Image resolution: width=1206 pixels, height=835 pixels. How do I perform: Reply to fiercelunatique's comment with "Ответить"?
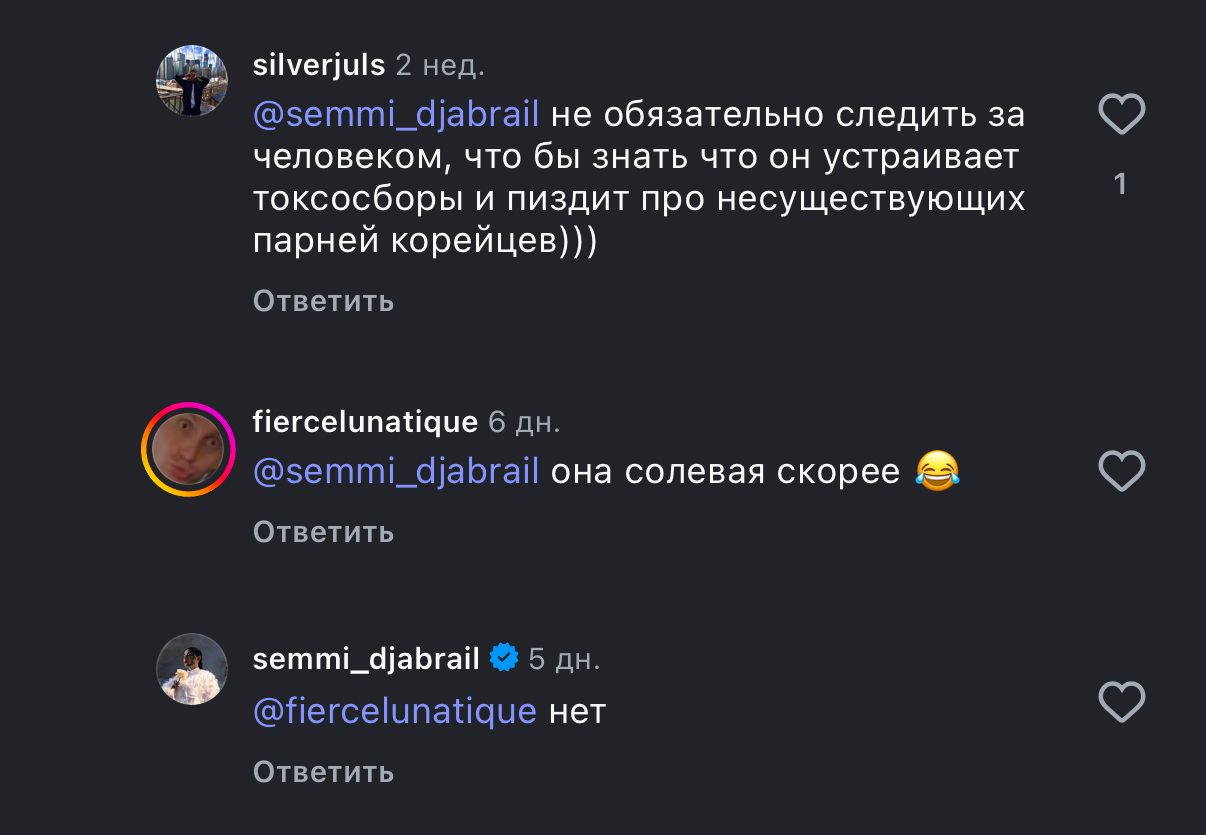pyautogui.click(x=323, y=532)
